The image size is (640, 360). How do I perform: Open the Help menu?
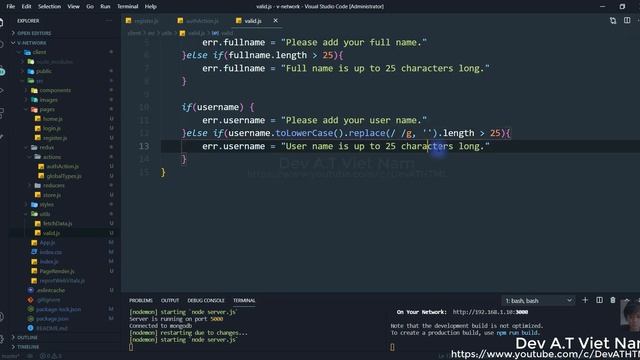pos(151,7)
